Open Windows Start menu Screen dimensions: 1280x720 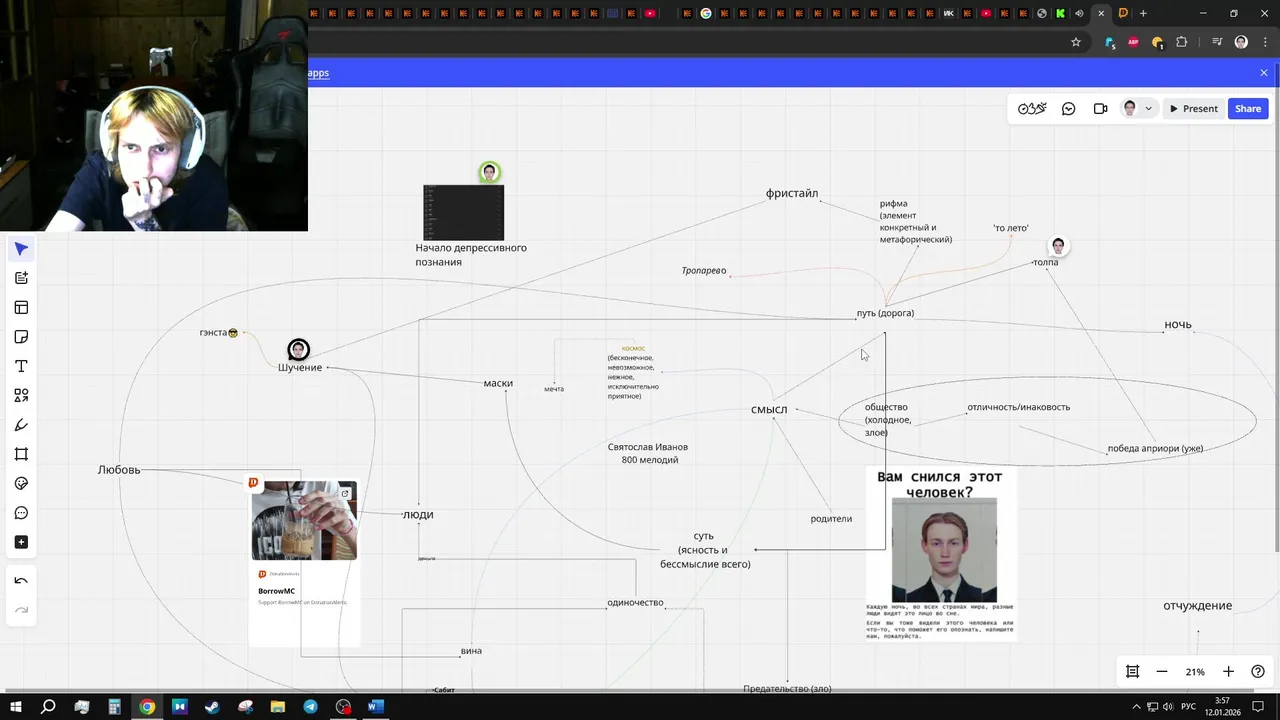pyautogui.click(x=15, y=707)
